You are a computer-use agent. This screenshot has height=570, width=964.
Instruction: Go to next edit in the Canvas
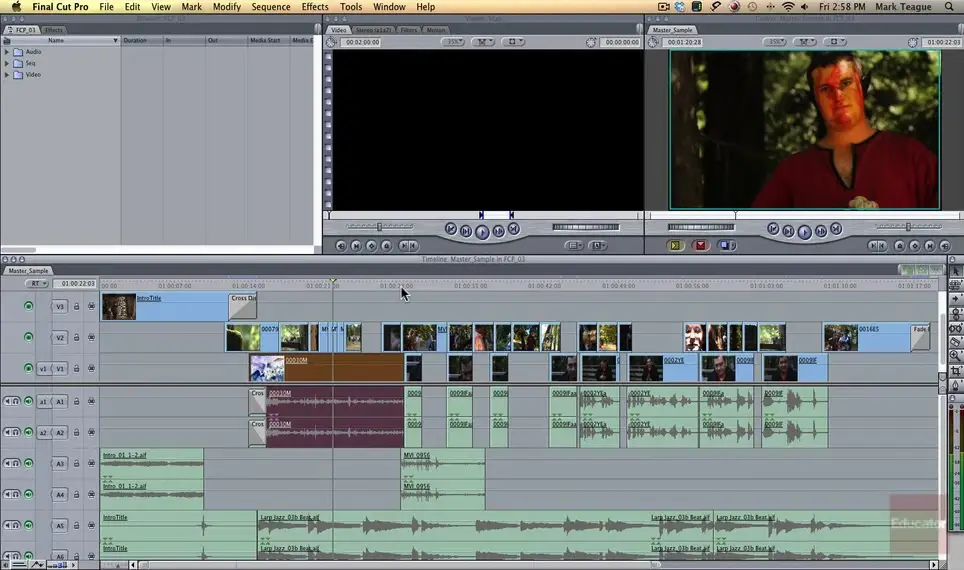(x=836, y=229)
